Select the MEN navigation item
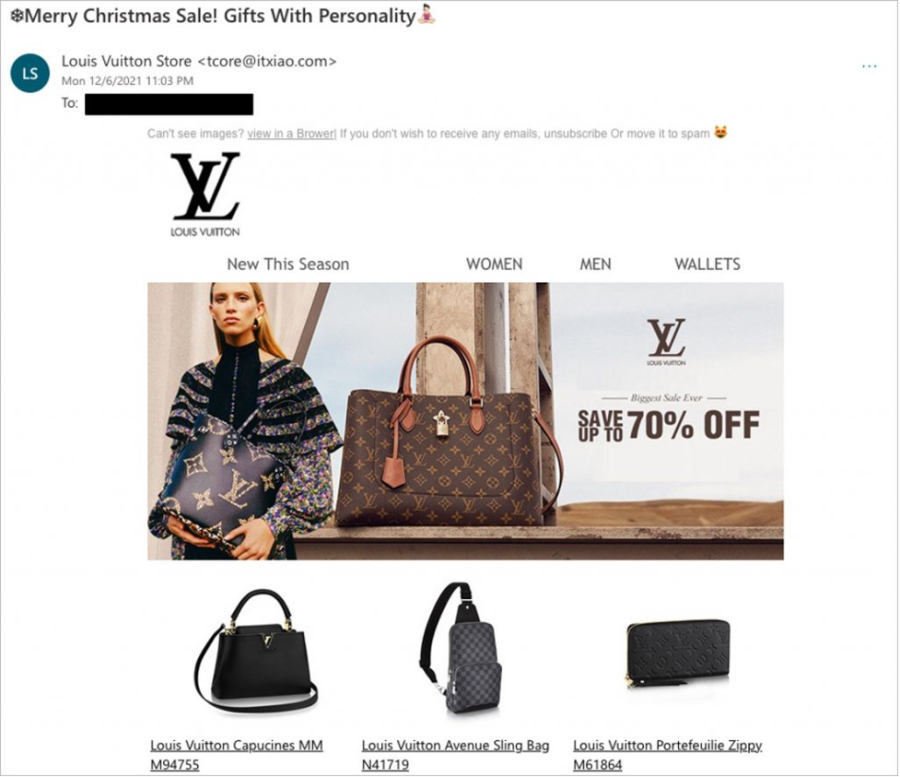This screenshot has width=900, height=777. click(x=595, y=264)
